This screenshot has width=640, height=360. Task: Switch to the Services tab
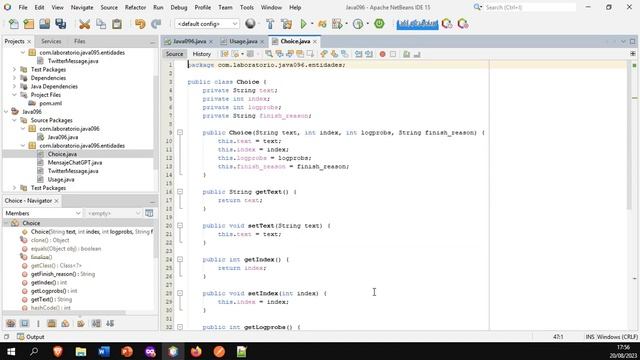tap(51, 41)
